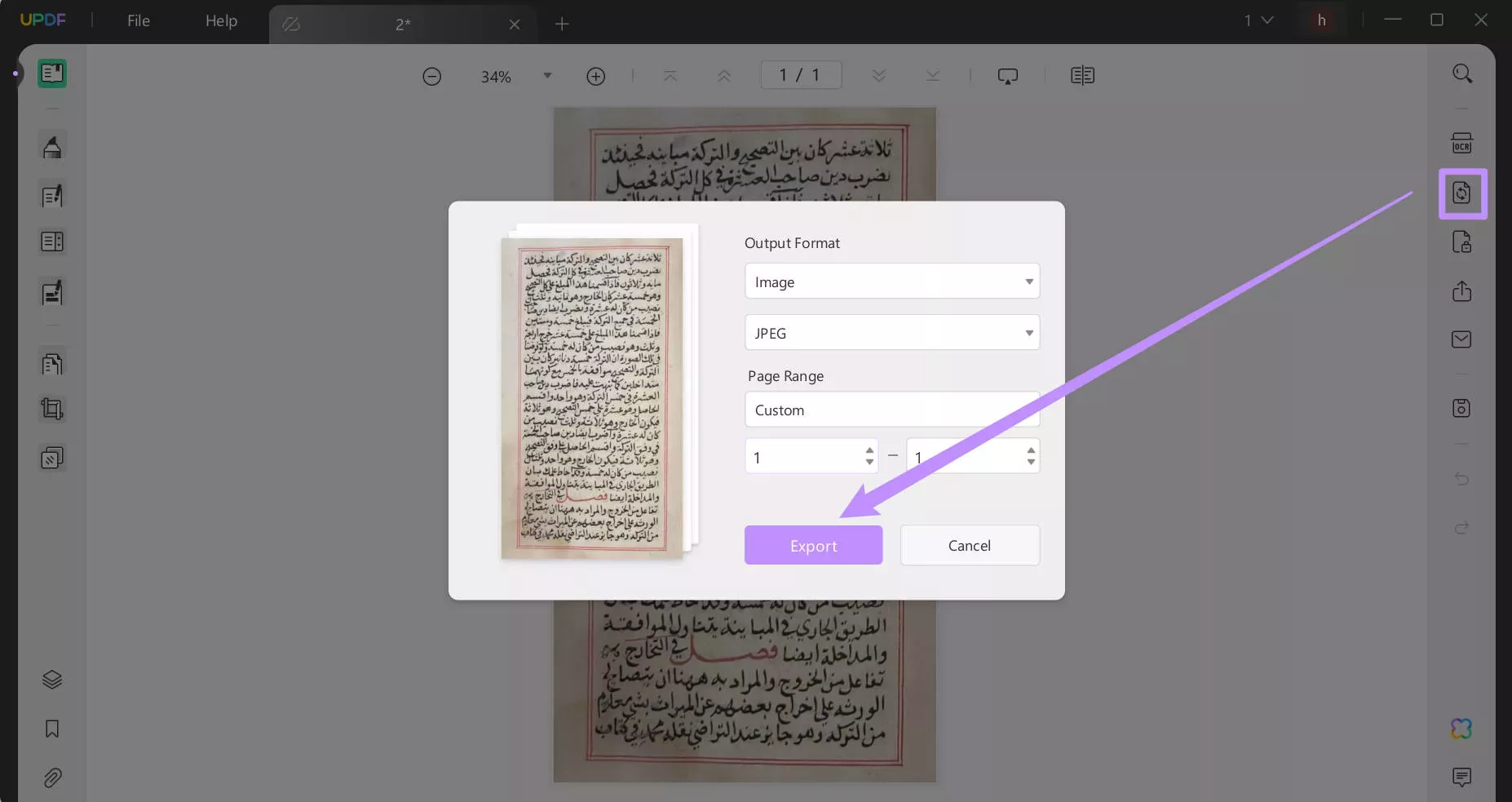Viewport: 1512px width, 802px height.
Task: Open the Help menu
Action: click(x=221, y=21)
